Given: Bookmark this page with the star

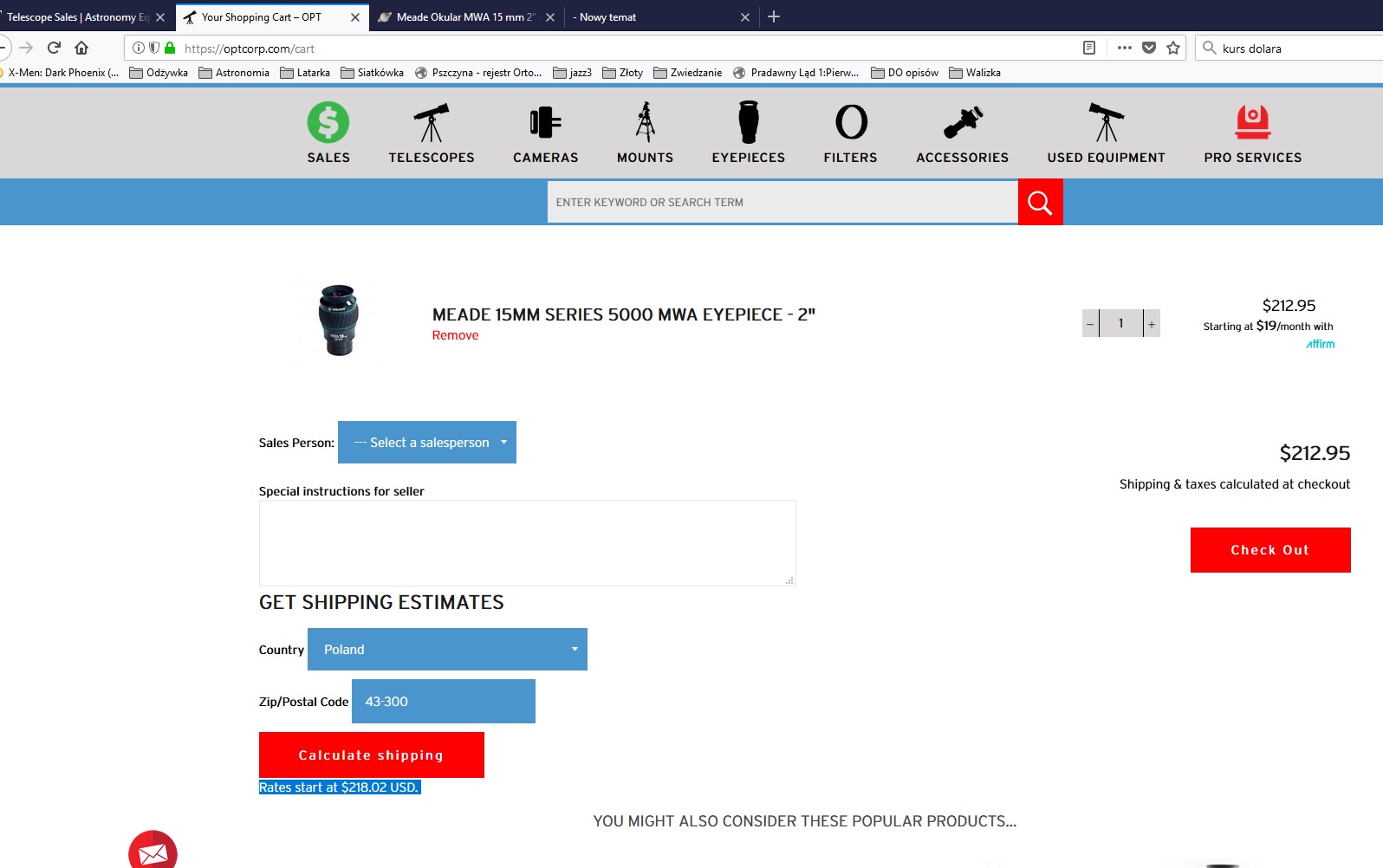Looking at the screenshot, I should [1173, 48].
